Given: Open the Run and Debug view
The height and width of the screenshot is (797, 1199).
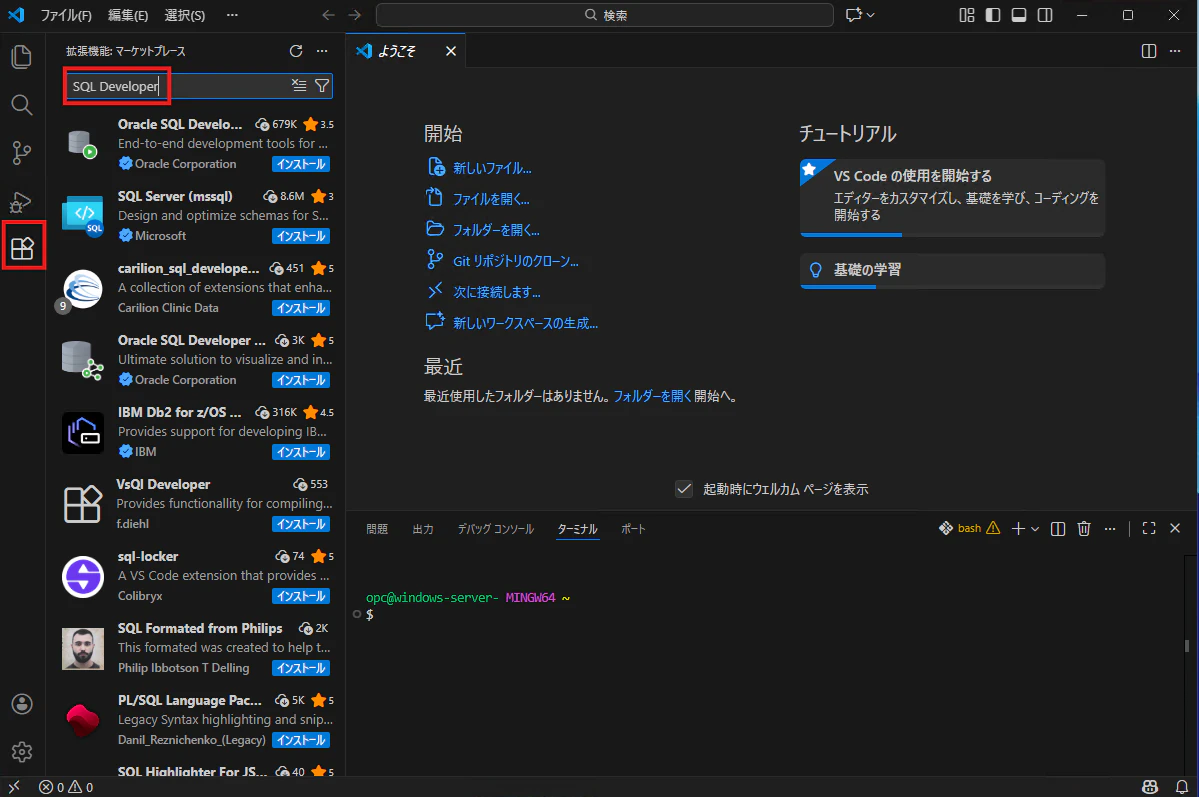Looking at the screenshot, I should tap(21, 202).
